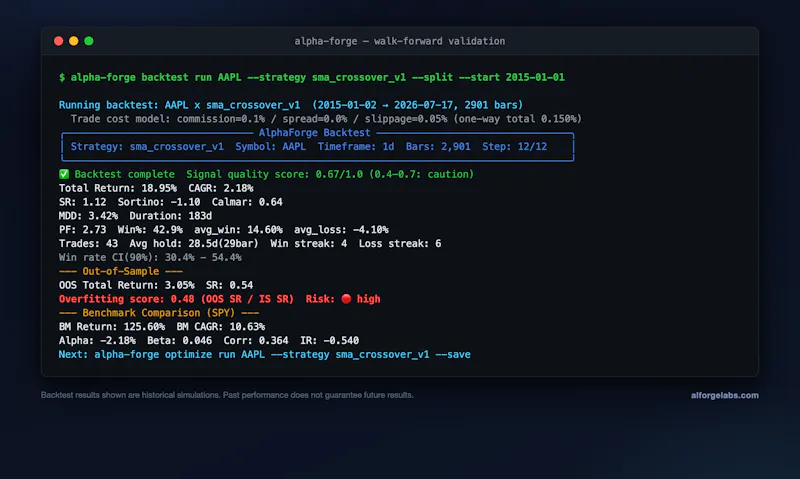Click the green maximize window button
The width and height of the screenshot is (800, 479).
89,41
